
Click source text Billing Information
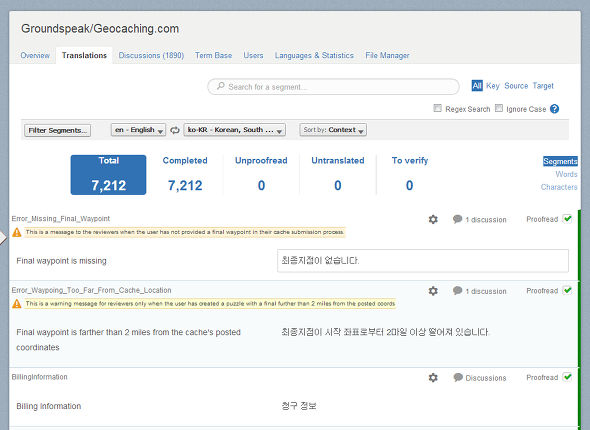(49, 406)
